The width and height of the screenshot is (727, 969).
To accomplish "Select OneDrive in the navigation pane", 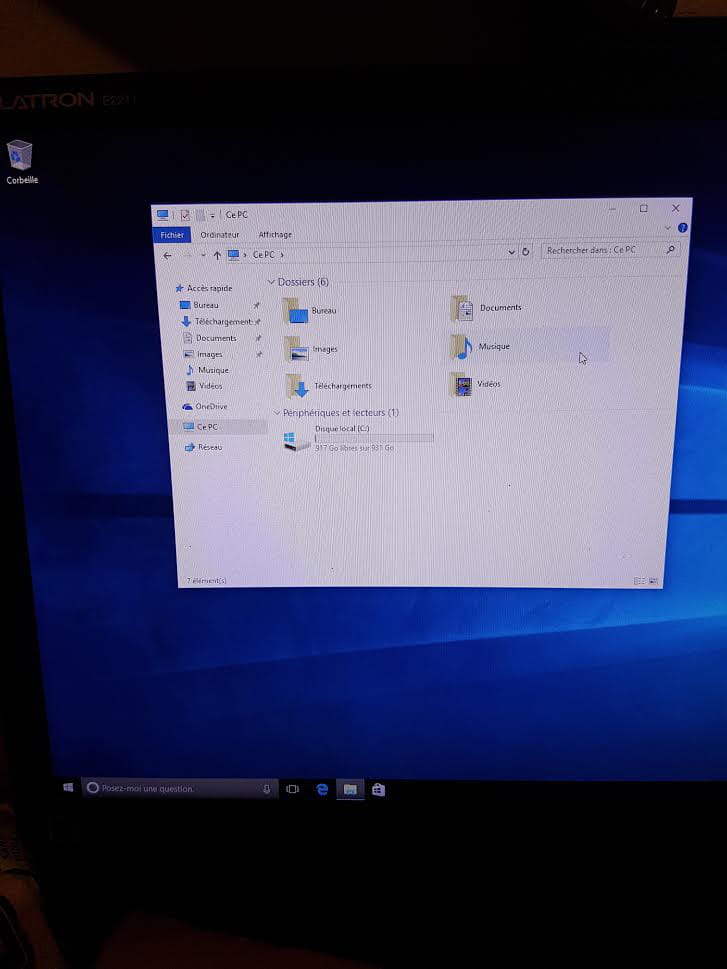I will (x=205, y=407).
